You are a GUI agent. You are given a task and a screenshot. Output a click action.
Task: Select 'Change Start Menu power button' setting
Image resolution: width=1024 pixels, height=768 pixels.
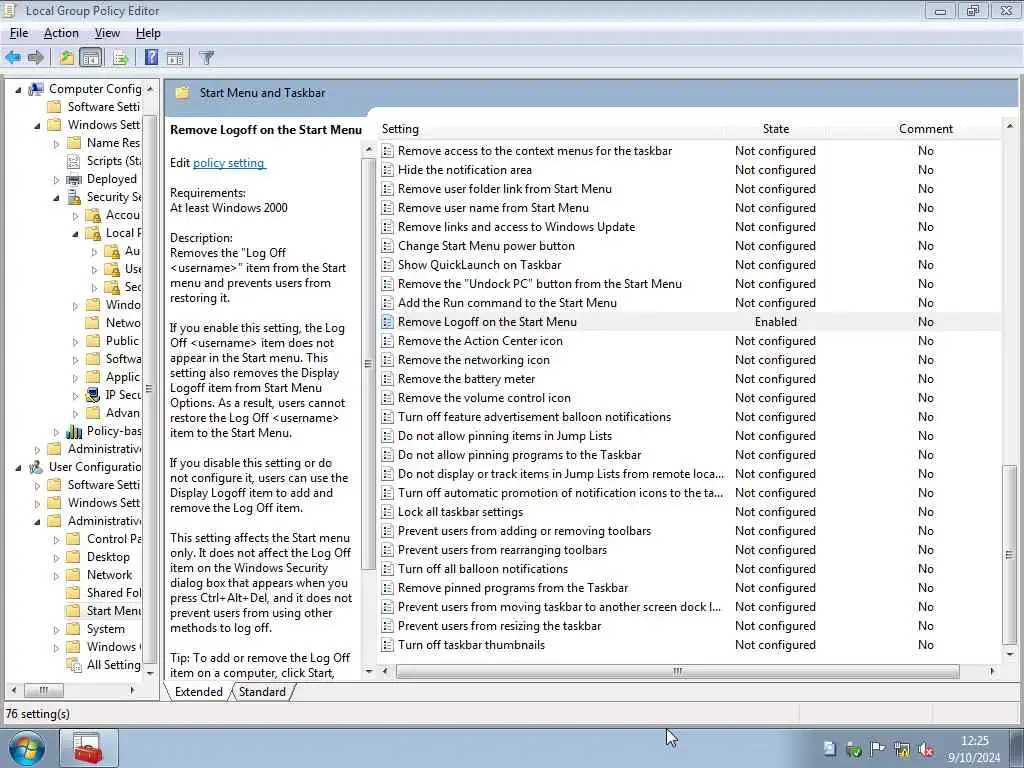(x=486, y=246)
